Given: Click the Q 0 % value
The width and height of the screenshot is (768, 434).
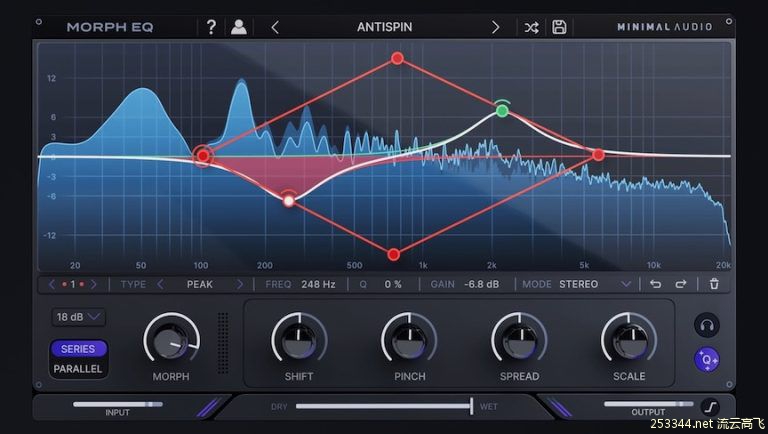Looking at the screenshot, I should 393,284.
